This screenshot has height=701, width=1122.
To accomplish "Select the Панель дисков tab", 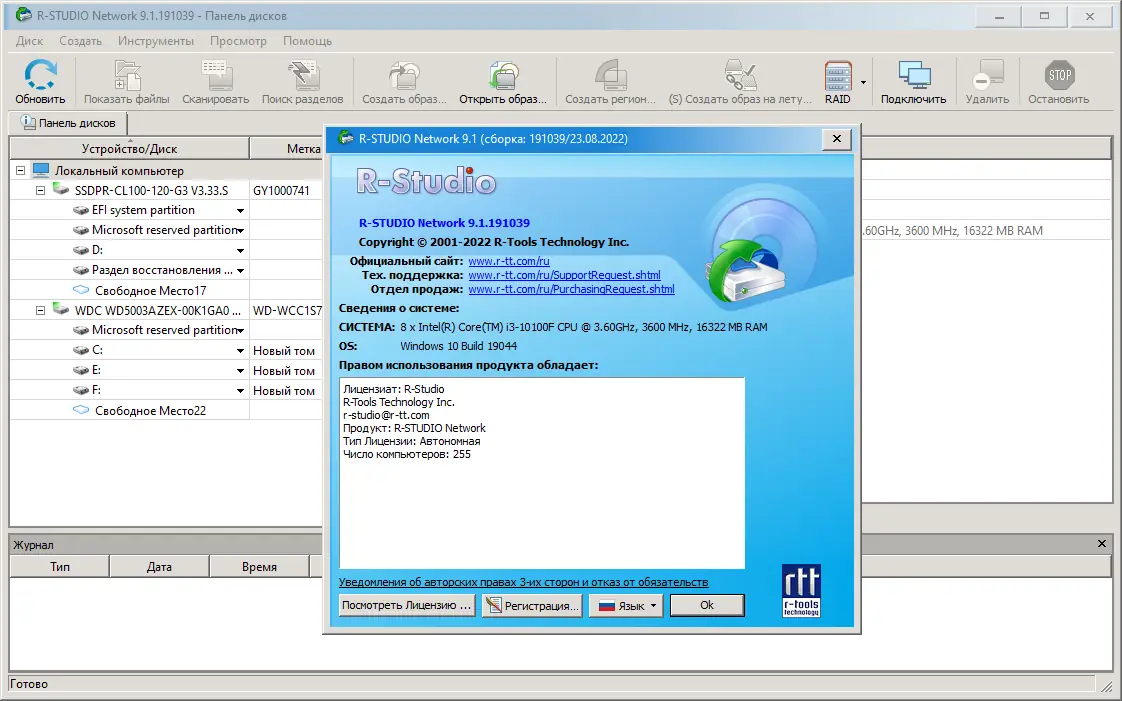I will (x=69, y=122).
